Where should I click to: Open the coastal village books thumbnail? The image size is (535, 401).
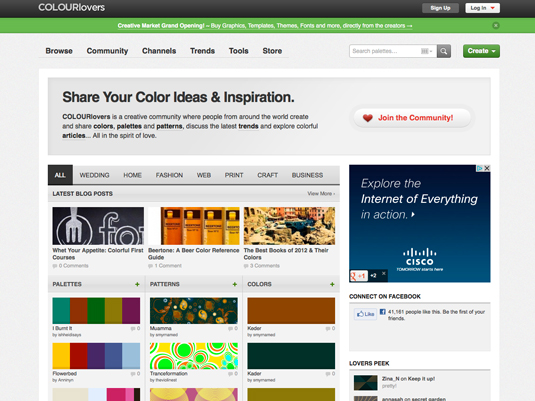pos(289,226)
